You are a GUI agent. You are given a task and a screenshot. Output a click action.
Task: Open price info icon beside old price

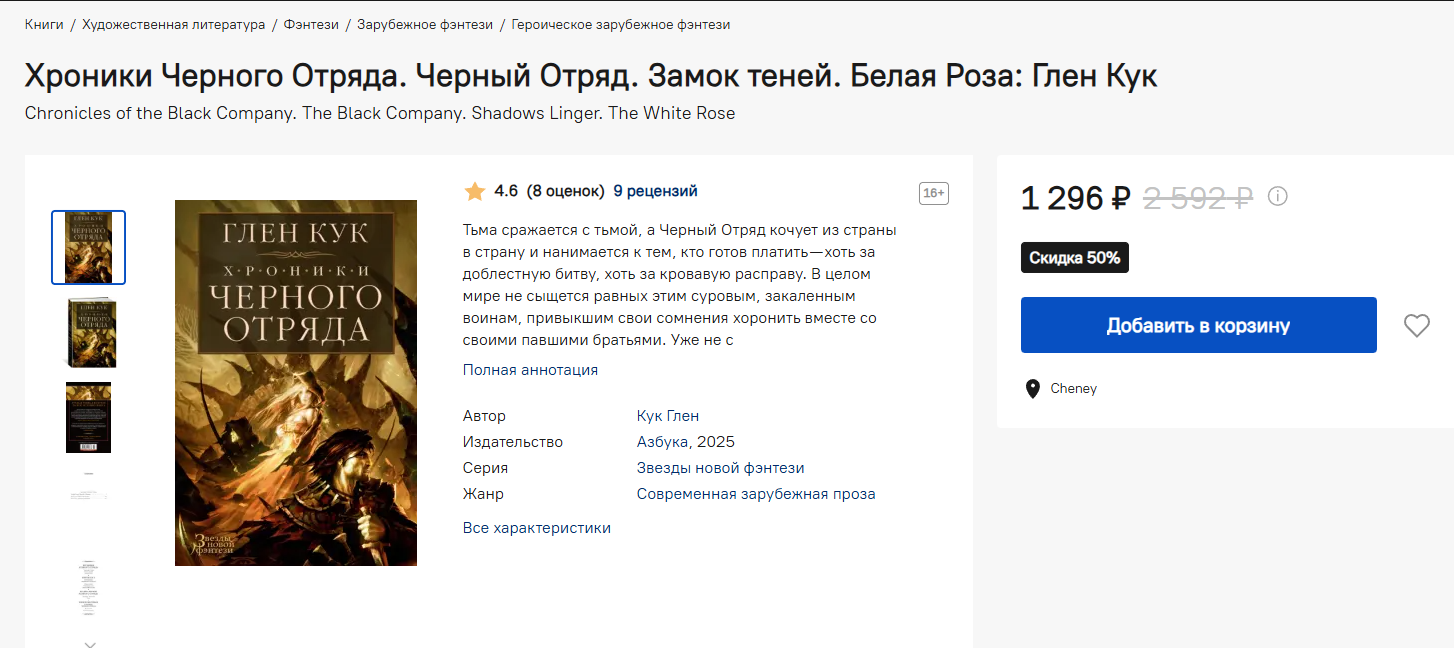pyautogui.click(x=1277, y=196)
